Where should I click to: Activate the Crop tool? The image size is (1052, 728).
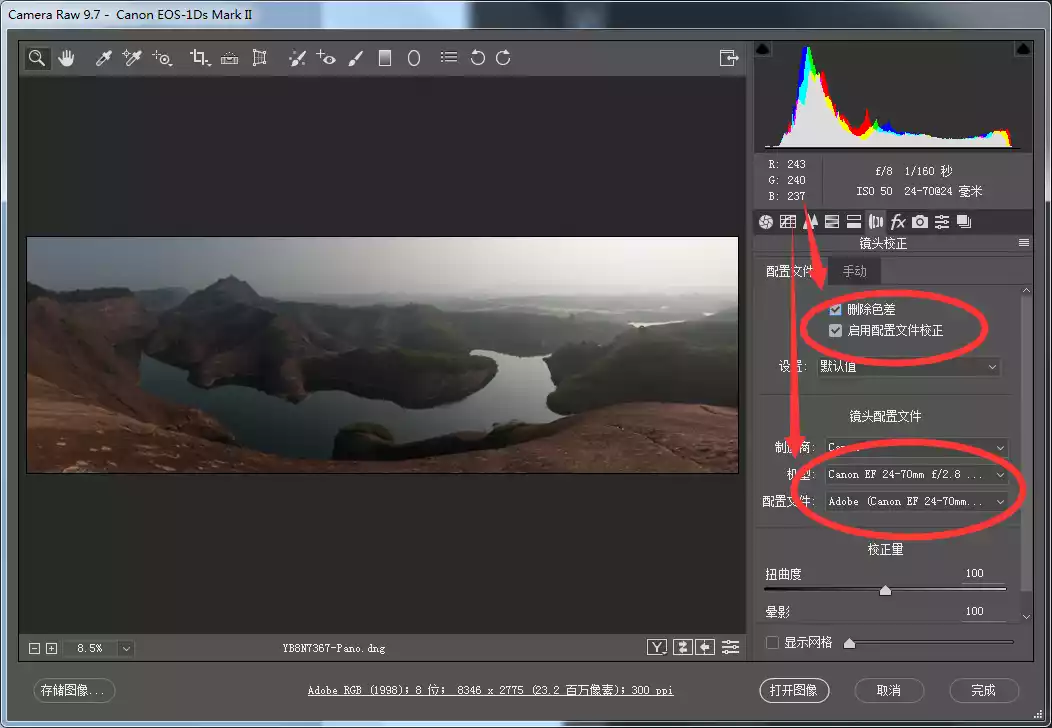pyautogui.click(x=199, y=58)
